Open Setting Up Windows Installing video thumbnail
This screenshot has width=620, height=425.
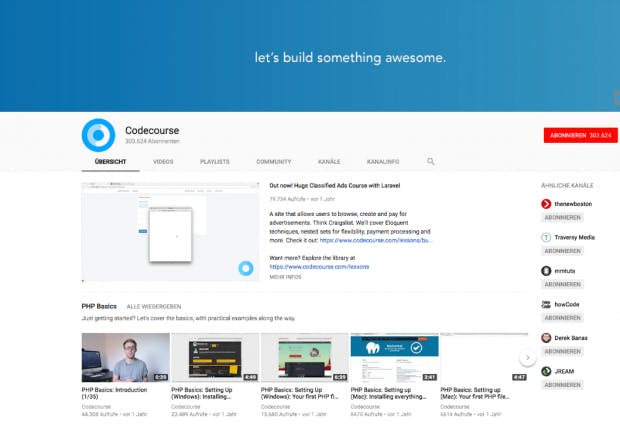(x=215, y=357)
